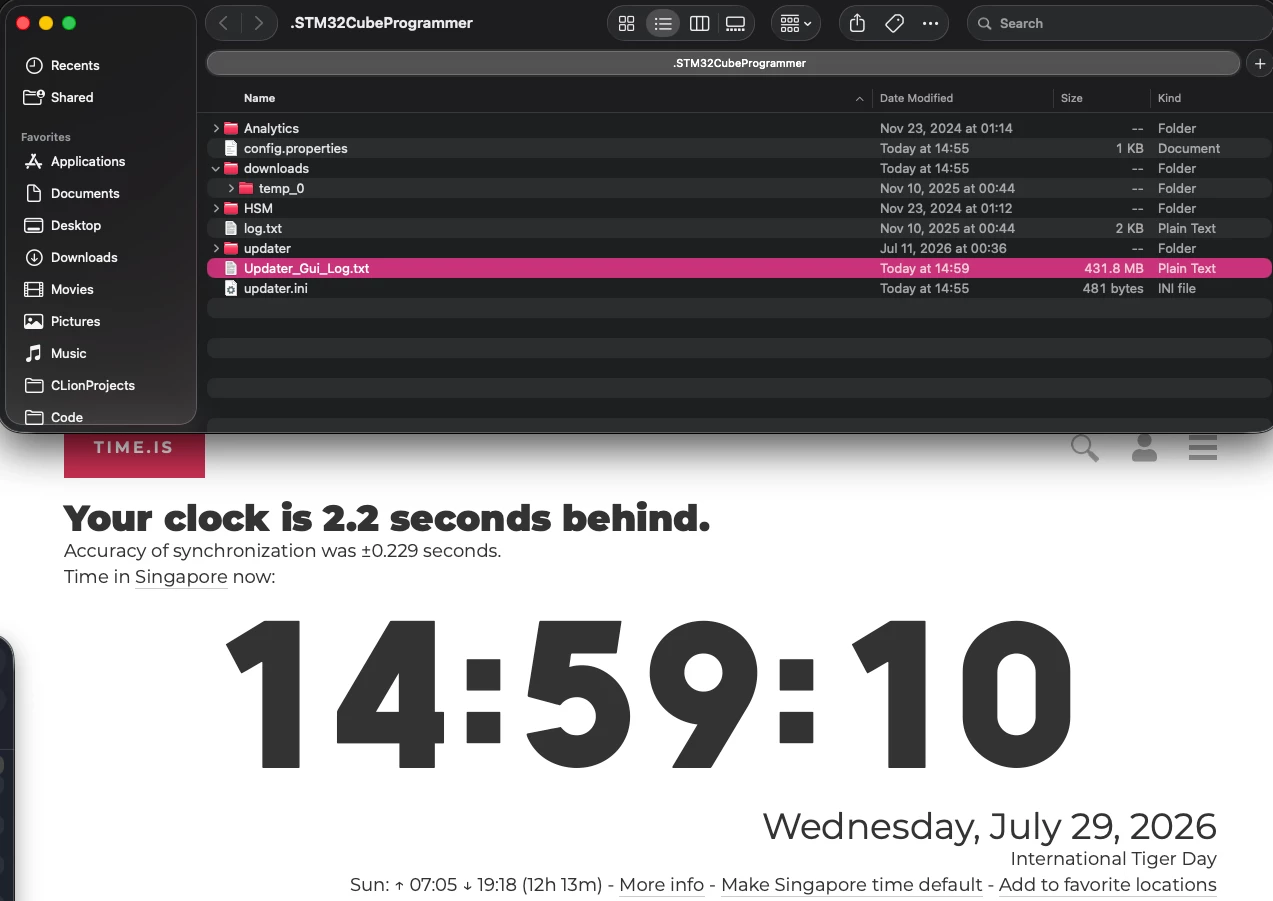Sort by Size column header
The width and height of the screenshot is (1273, 901).
click(x=1071, y=98)
